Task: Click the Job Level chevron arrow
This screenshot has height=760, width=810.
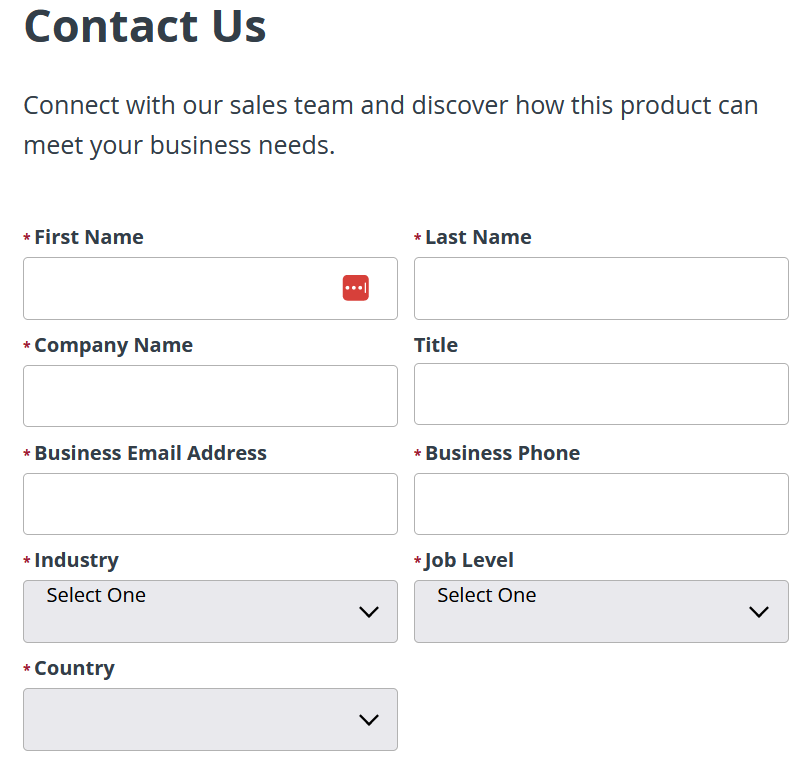Action: pyautogui.click(x=759, y=612)
